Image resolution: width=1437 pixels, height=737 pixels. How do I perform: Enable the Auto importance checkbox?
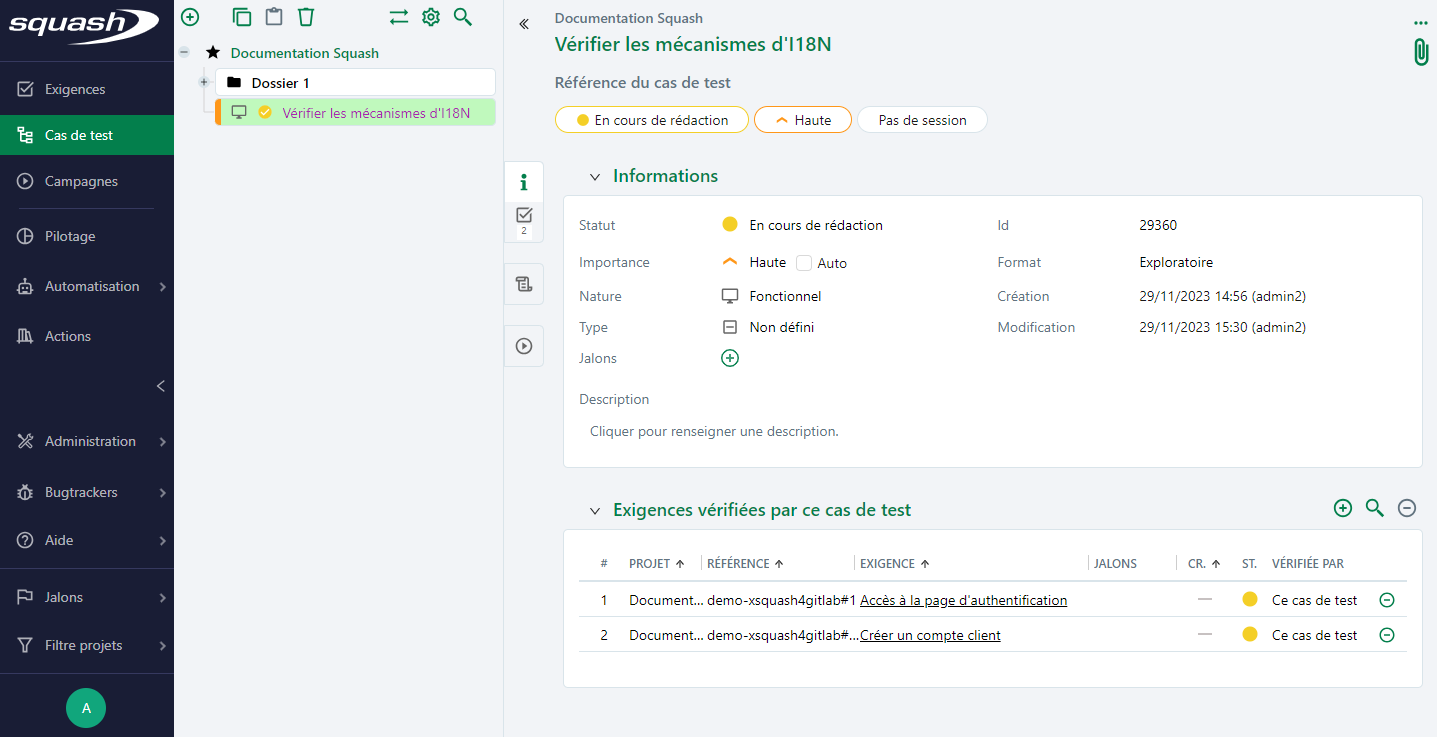pos(804,263)
